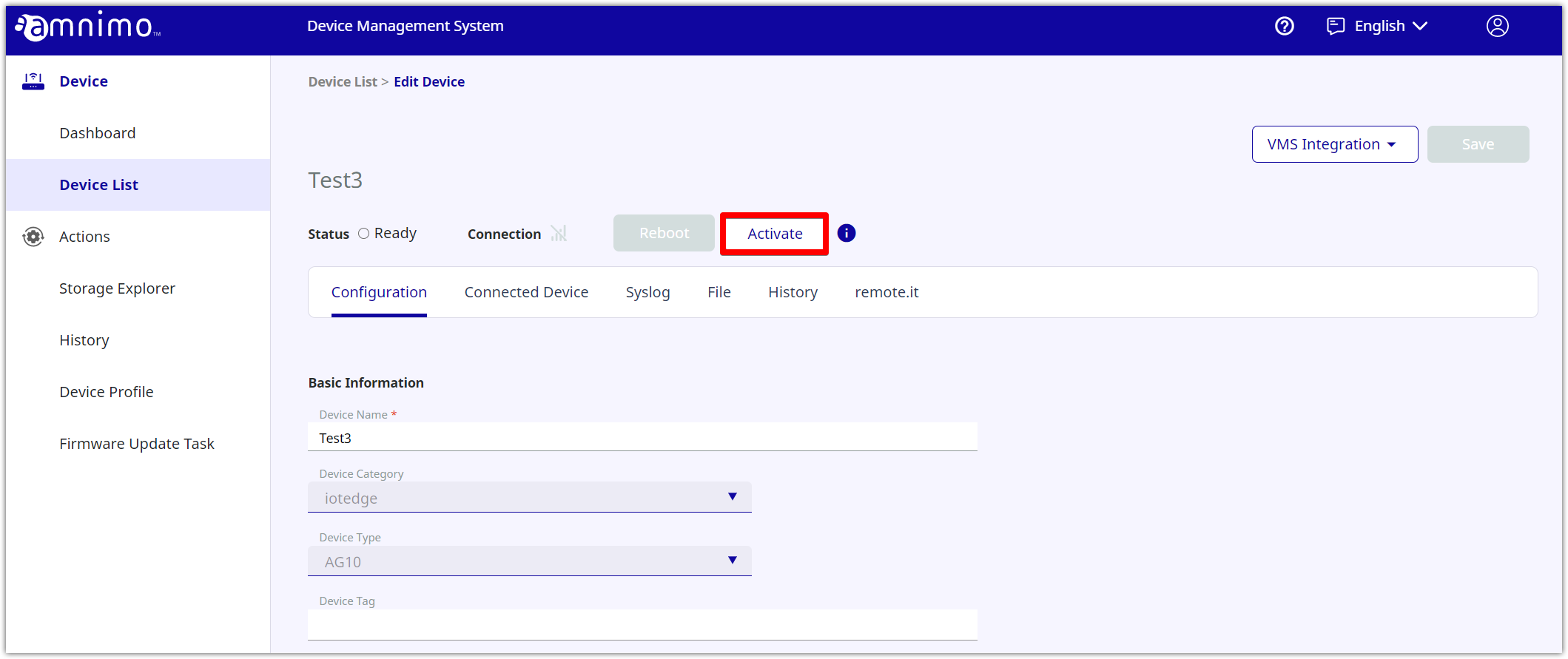Switch to the Syslog tab
Image resolution: width=1568 pixels, height=659 pixels.
(647, 292)
